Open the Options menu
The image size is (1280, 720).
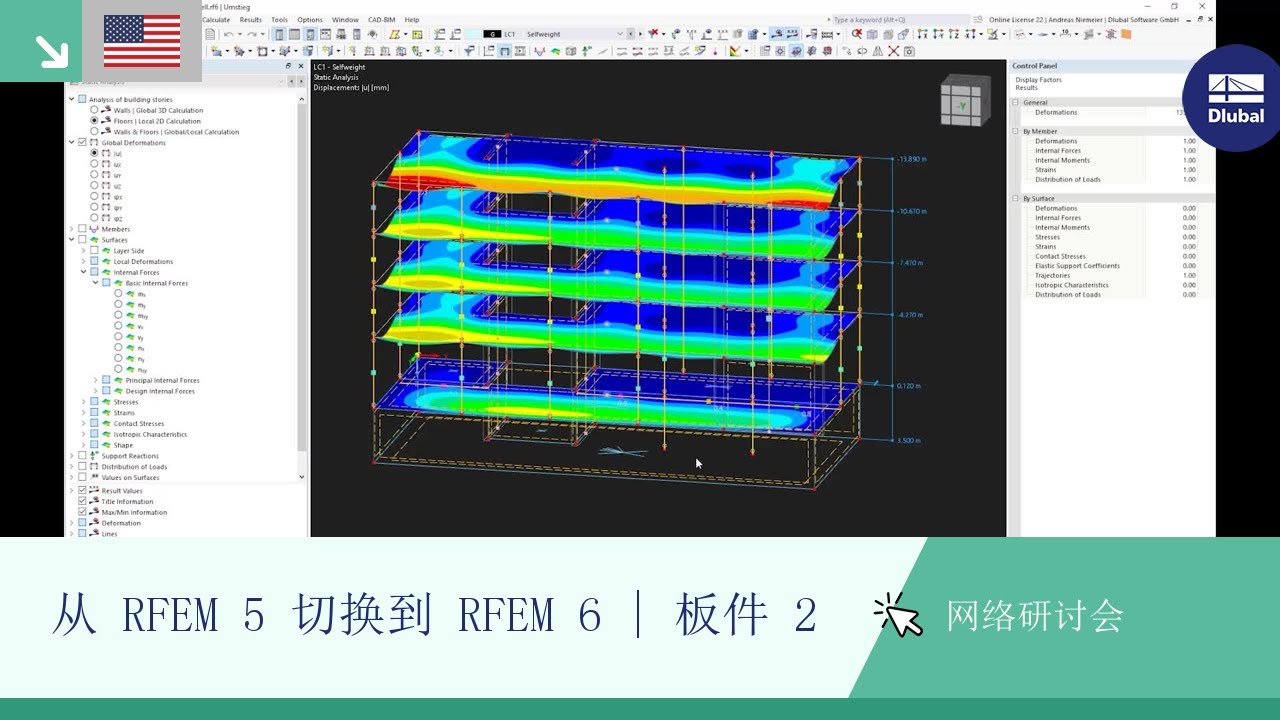310,19
